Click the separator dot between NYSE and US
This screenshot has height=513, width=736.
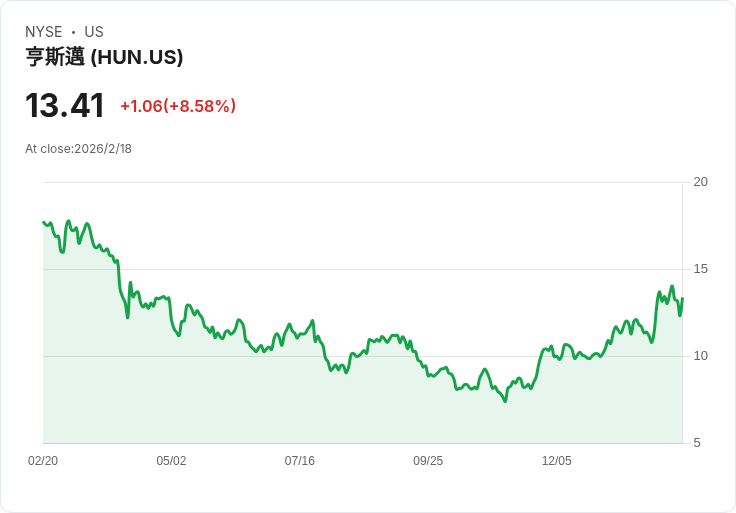point(73,33)
